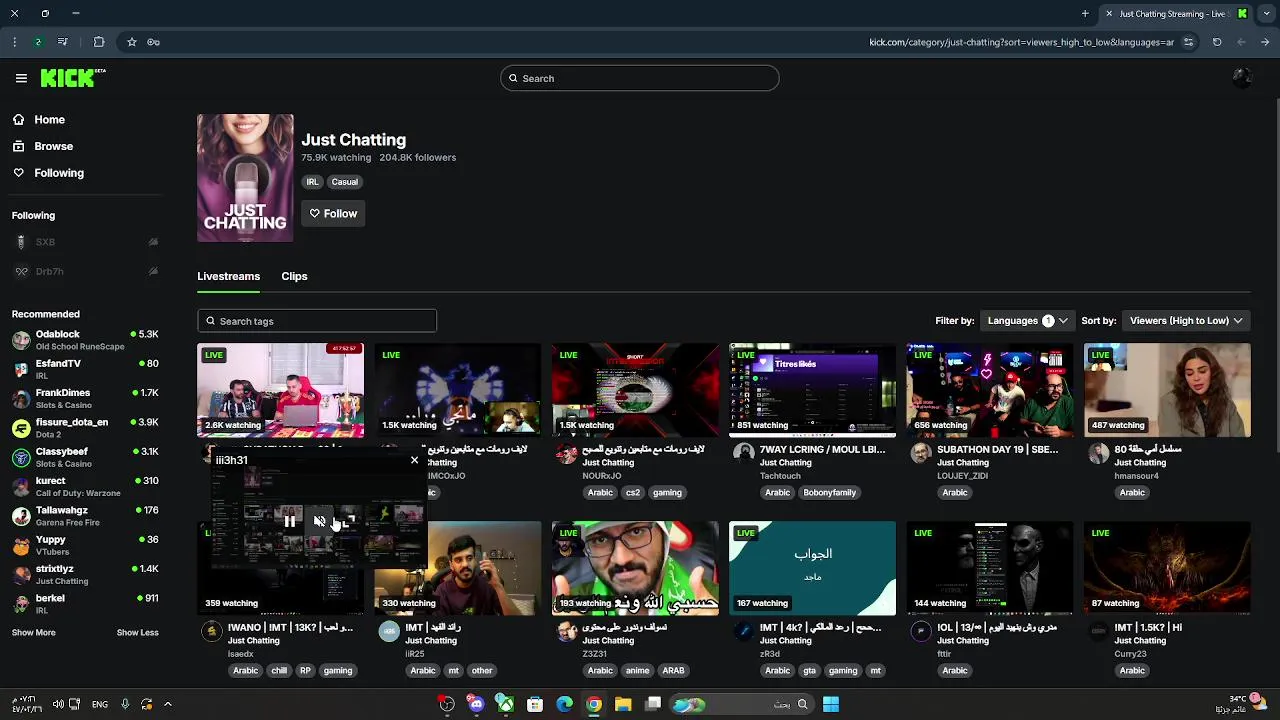The height and width of the screenshot is (720, 1280).
Task: Open Odablock recommended channel
Action: pyautogui.click(x=85, y=340)
